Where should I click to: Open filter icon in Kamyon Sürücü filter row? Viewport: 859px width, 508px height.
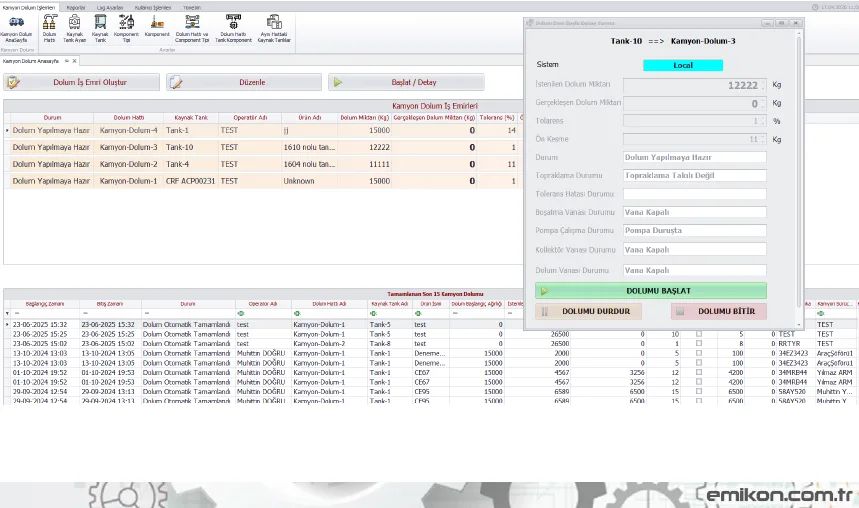click(x=821, y=313)
